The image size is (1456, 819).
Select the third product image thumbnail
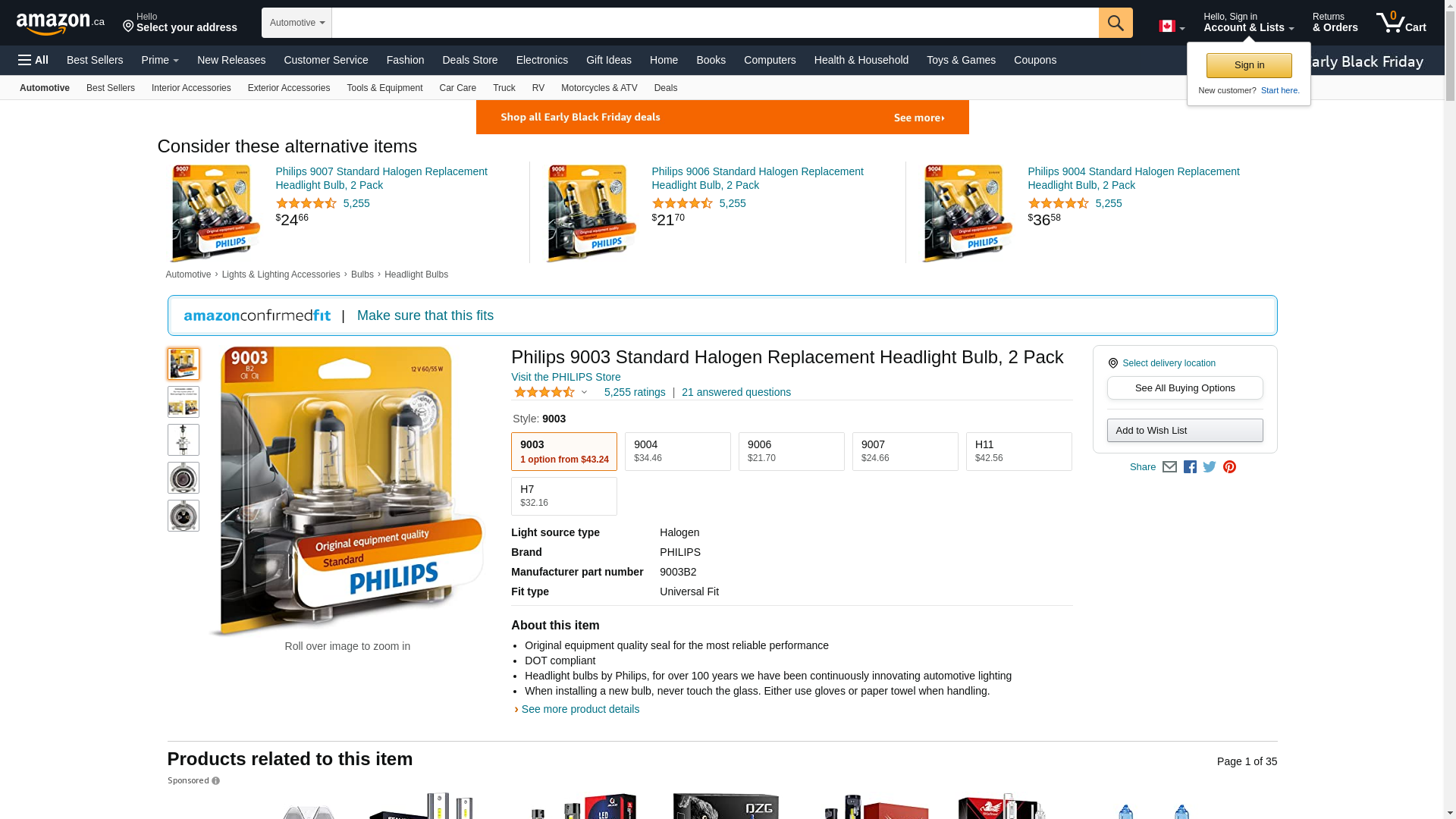[184, 440]
